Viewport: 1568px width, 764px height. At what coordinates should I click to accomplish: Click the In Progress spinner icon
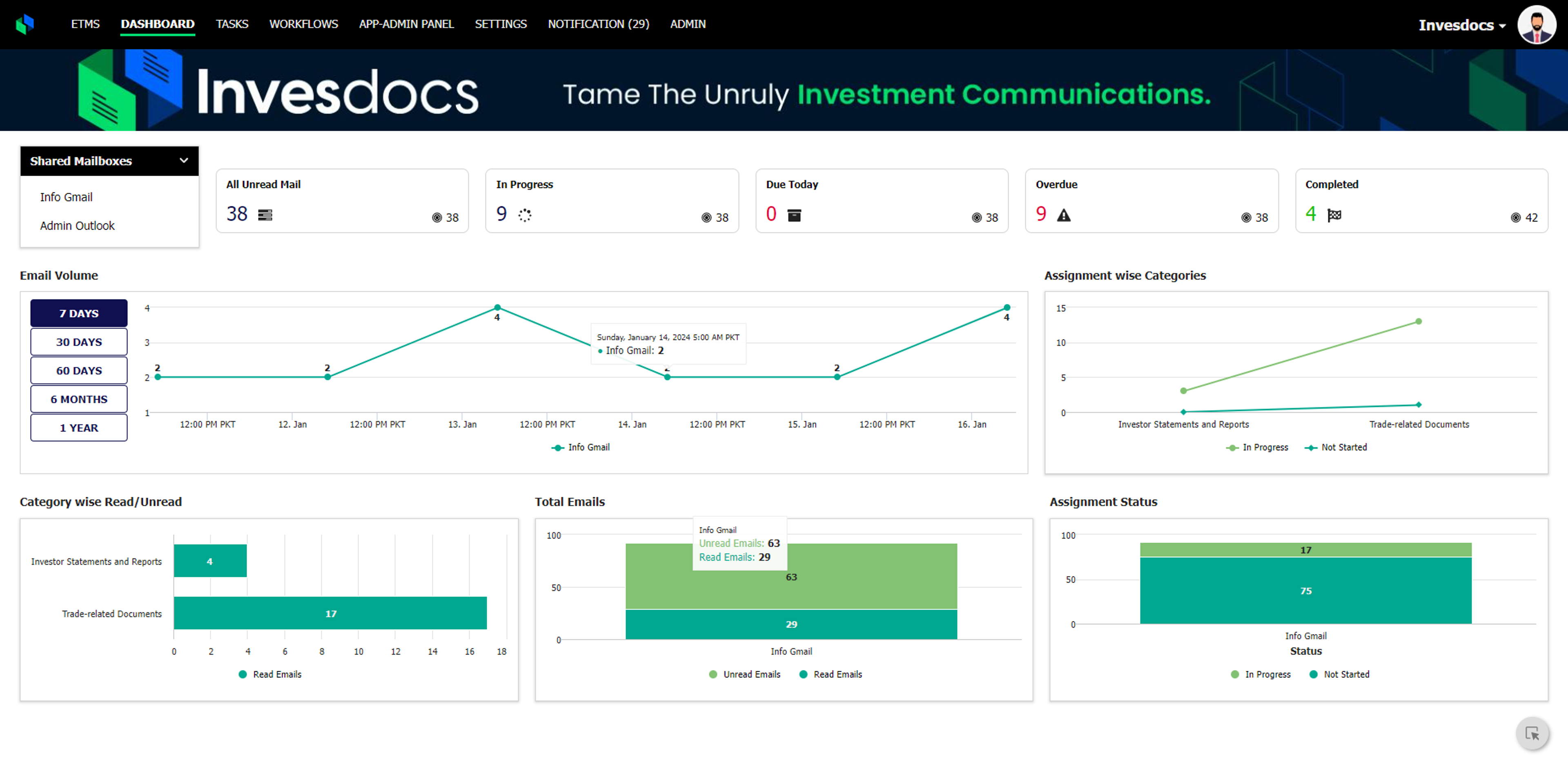[x=525, y=215]
